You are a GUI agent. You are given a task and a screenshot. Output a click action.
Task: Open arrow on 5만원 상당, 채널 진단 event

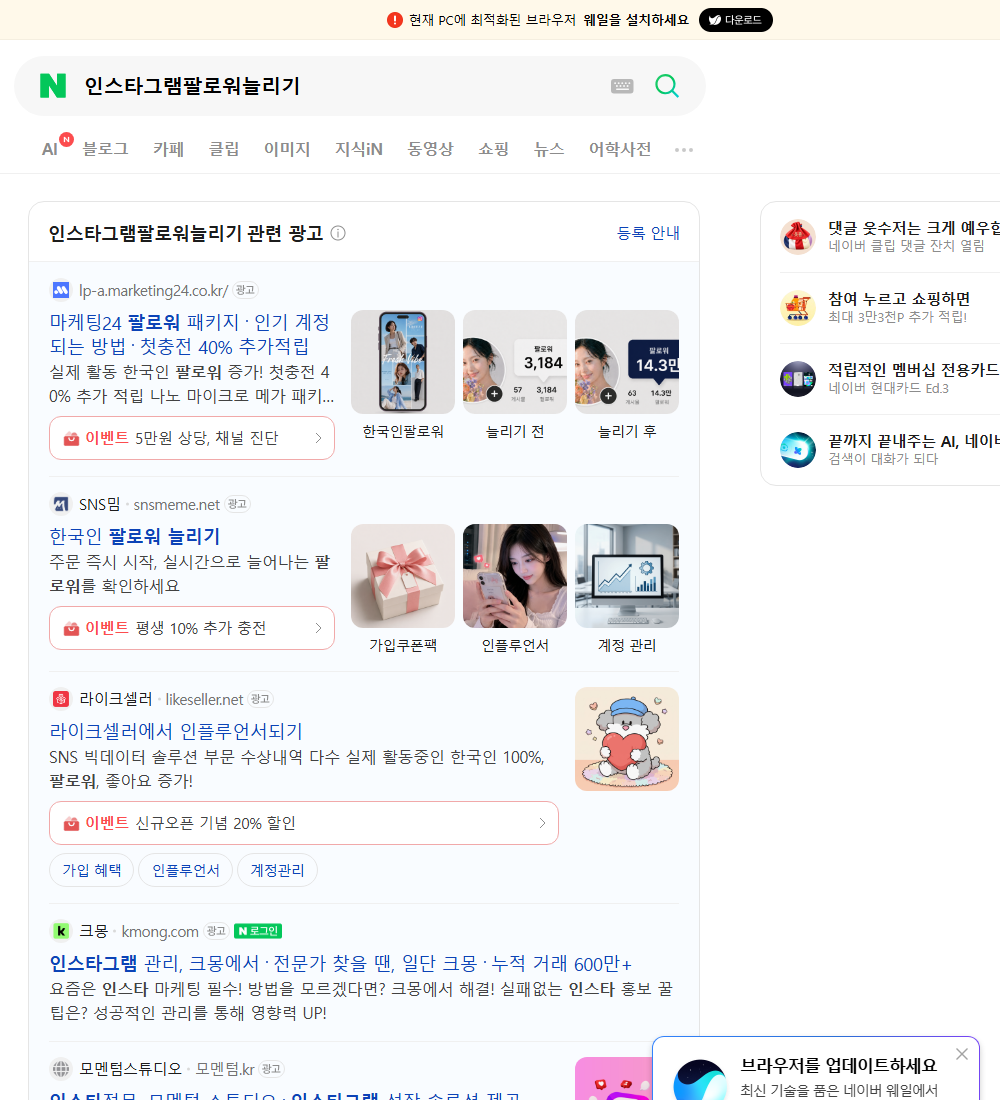pyautogui.click(x=319, y=438)
